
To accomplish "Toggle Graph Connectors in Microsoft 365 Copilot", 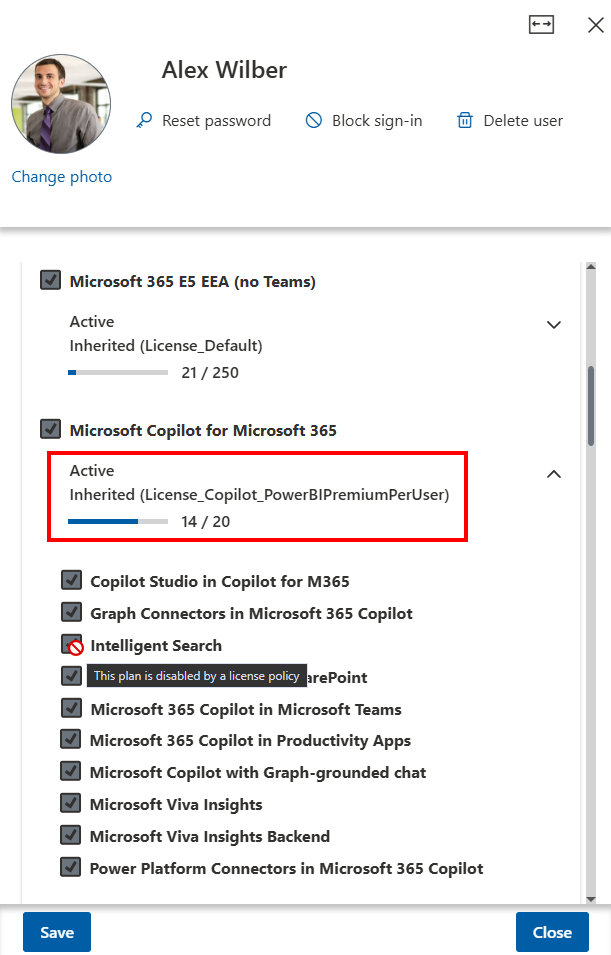I will (71, 611).
